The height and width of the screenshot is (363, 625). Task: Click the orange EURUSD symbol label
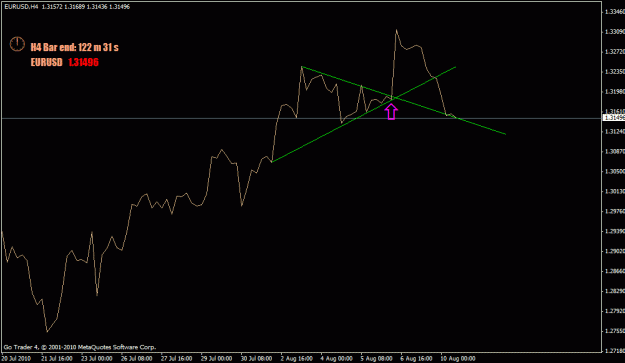point(47,62)
